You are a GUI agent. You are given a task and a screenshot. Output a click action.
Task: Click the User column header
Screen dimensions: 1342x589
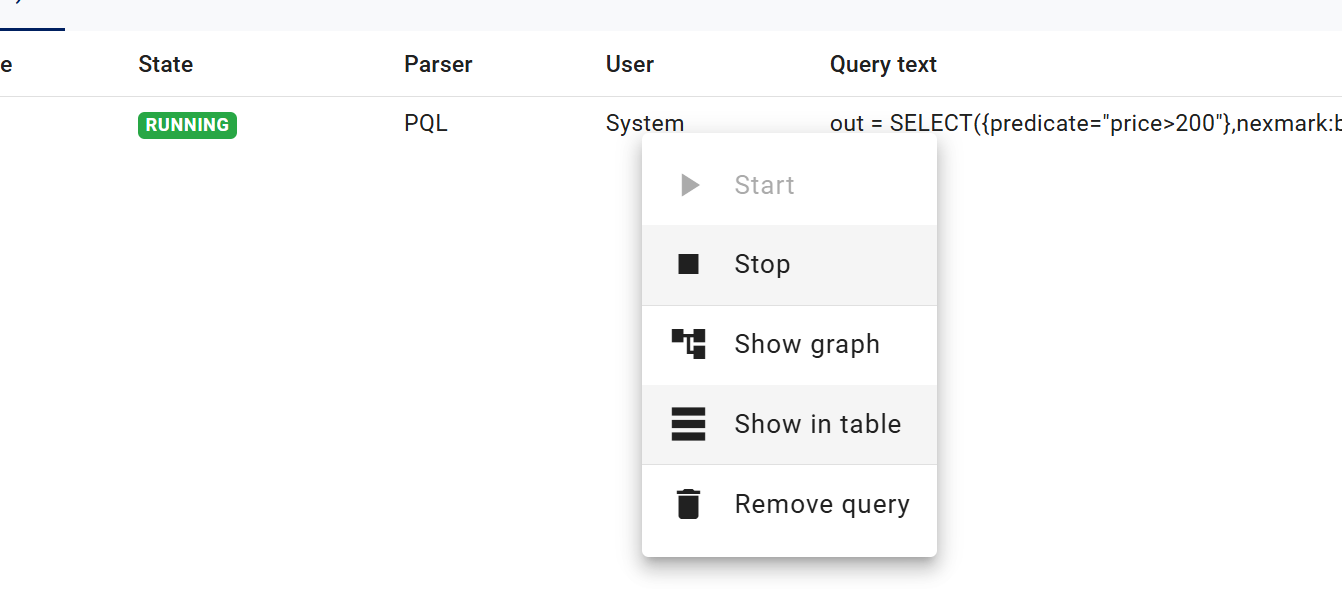pos(629,64)
